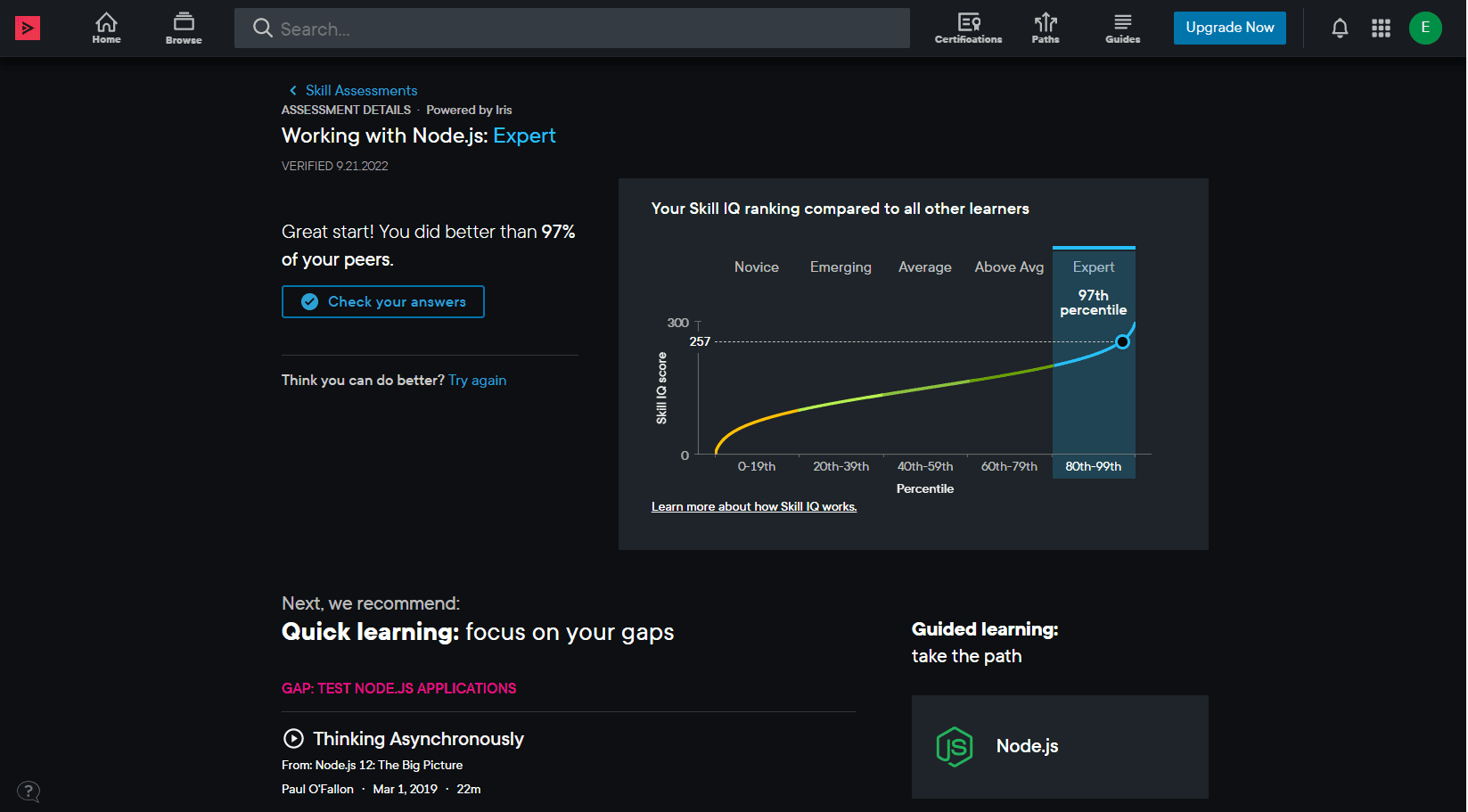Viewport: 1468px width, 812px height.
Task: Open the Certifications menu item
Action: [968, 28]
